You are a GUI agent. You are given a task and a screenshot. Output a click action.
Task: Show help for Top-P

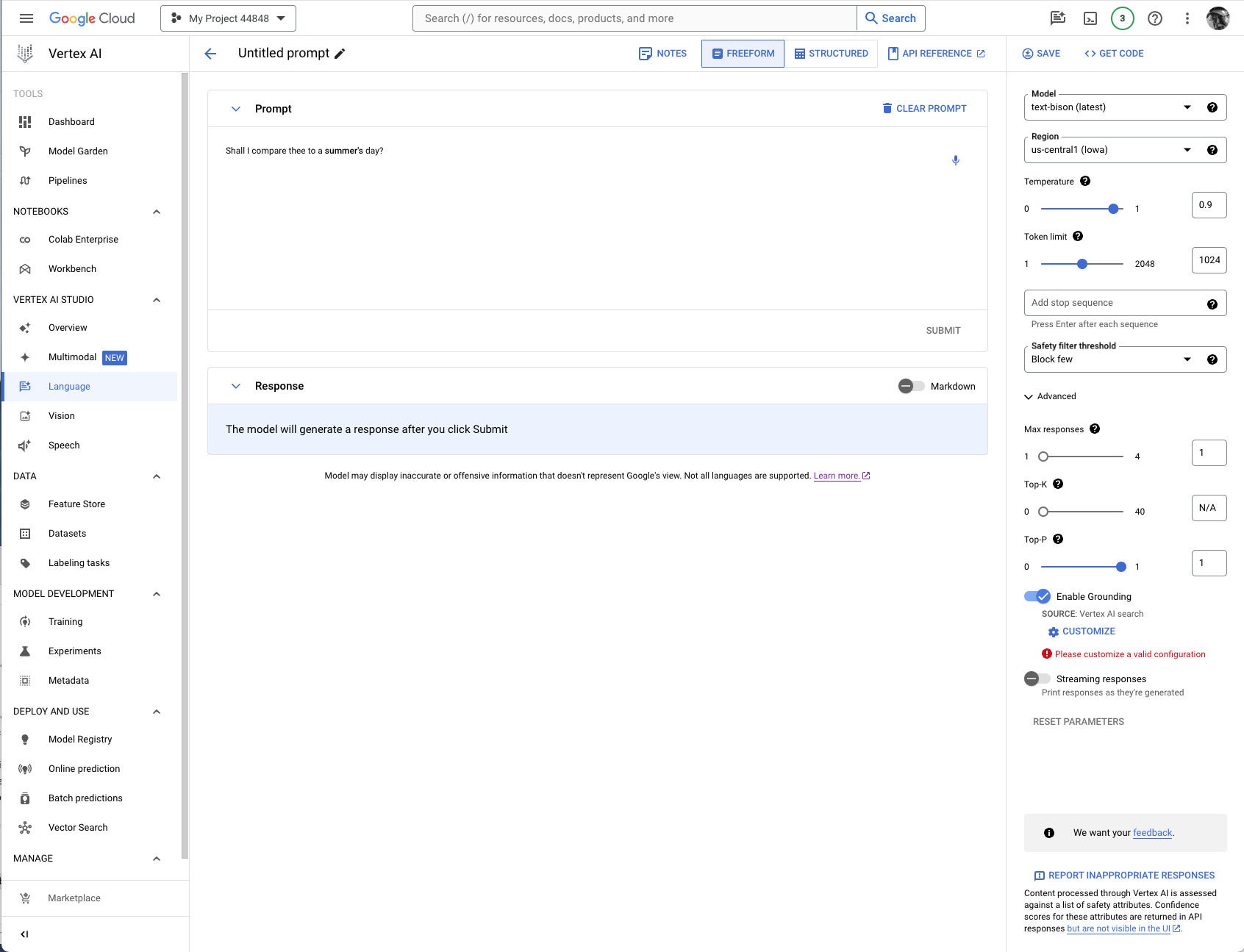coord(1058,539)
